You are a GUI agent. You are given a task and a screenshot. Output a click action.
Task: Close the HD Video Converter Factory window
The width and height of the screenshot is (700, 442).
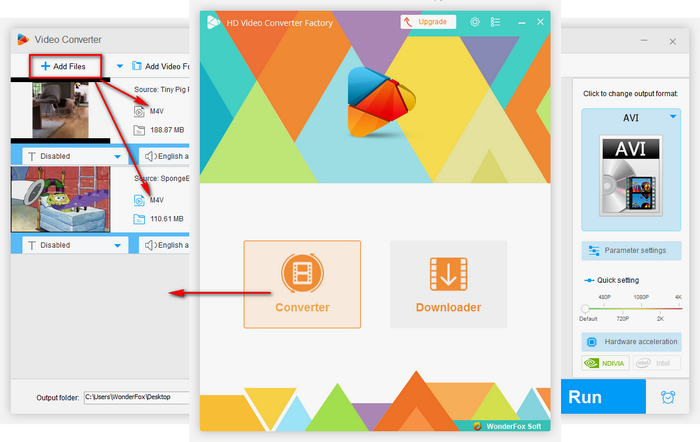click(x=540, y=22)
